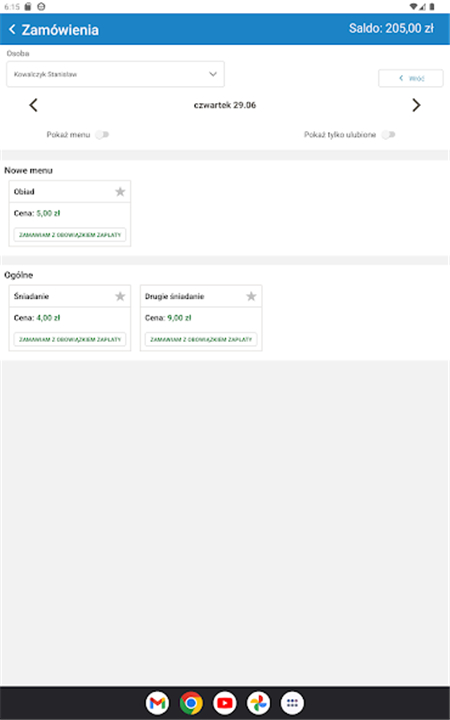Order Śniadanie with payment obligation button
This screenshot has width=450, height=720.
[70, 339]
